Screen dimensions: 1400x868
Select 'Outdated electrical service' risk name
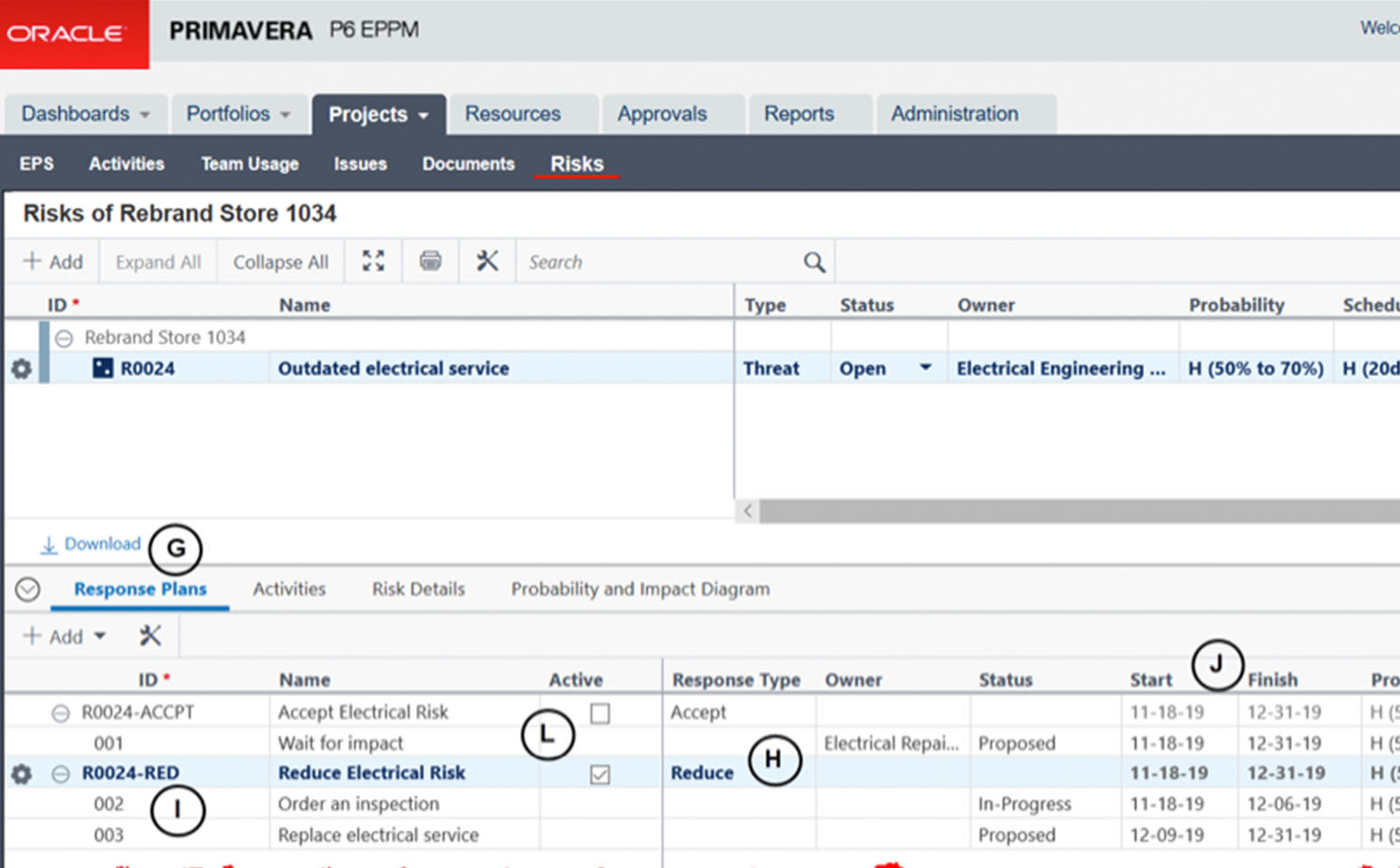(393, 368)
